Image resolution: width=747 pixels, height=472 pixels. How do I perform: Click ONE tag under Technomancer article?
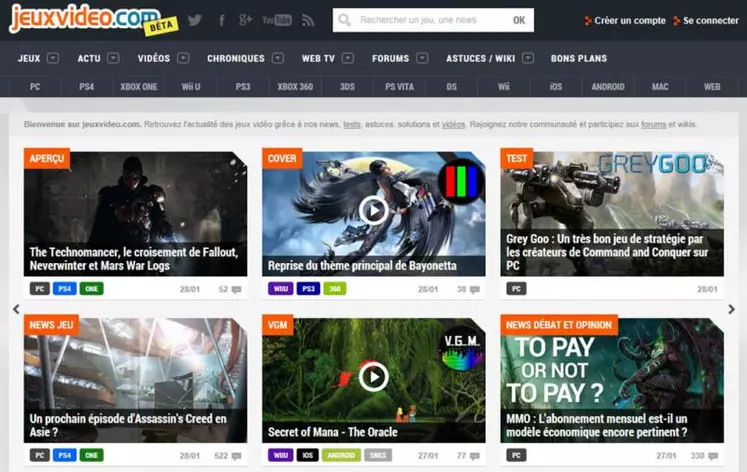click(x=91, y=289)
